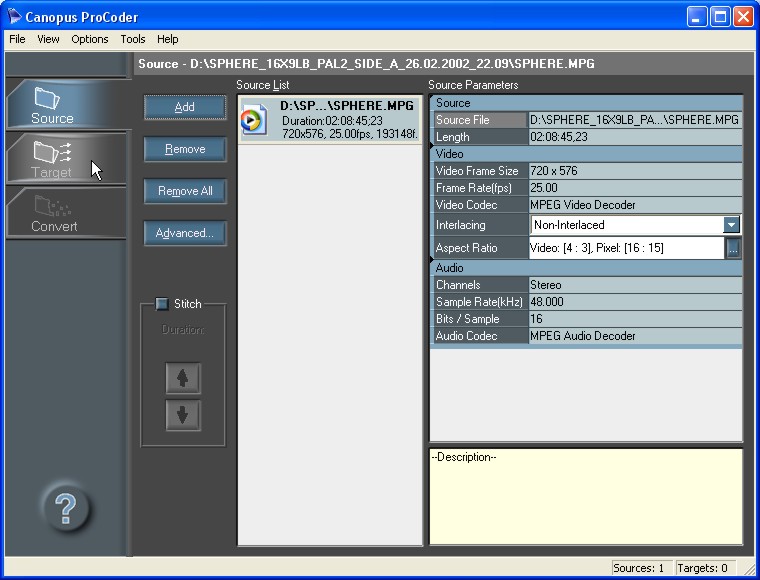Open the Convert panel tab

click(65, 212)
